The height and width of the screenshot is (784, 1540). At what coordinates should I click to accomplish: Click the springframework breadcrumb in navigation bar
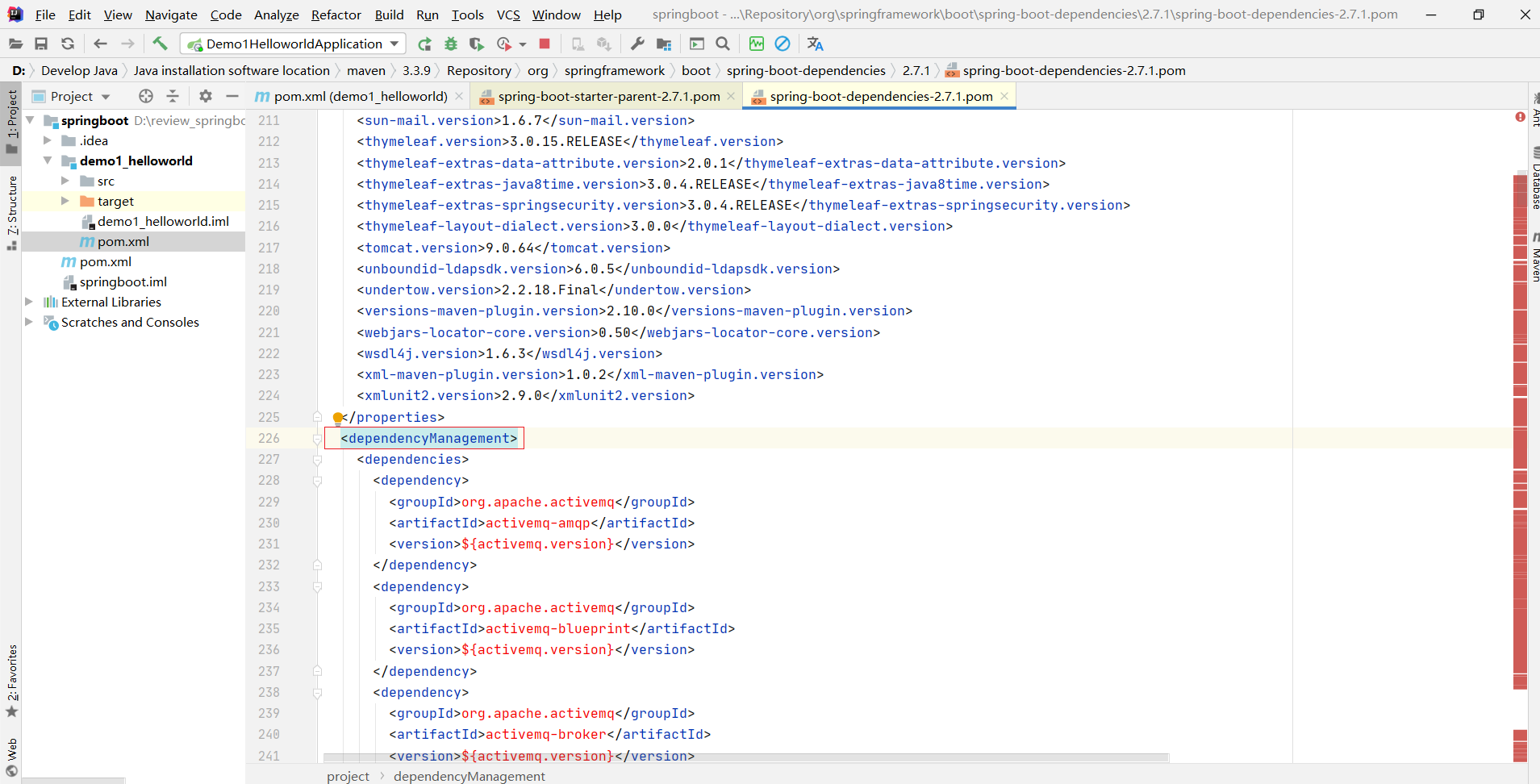614,71
